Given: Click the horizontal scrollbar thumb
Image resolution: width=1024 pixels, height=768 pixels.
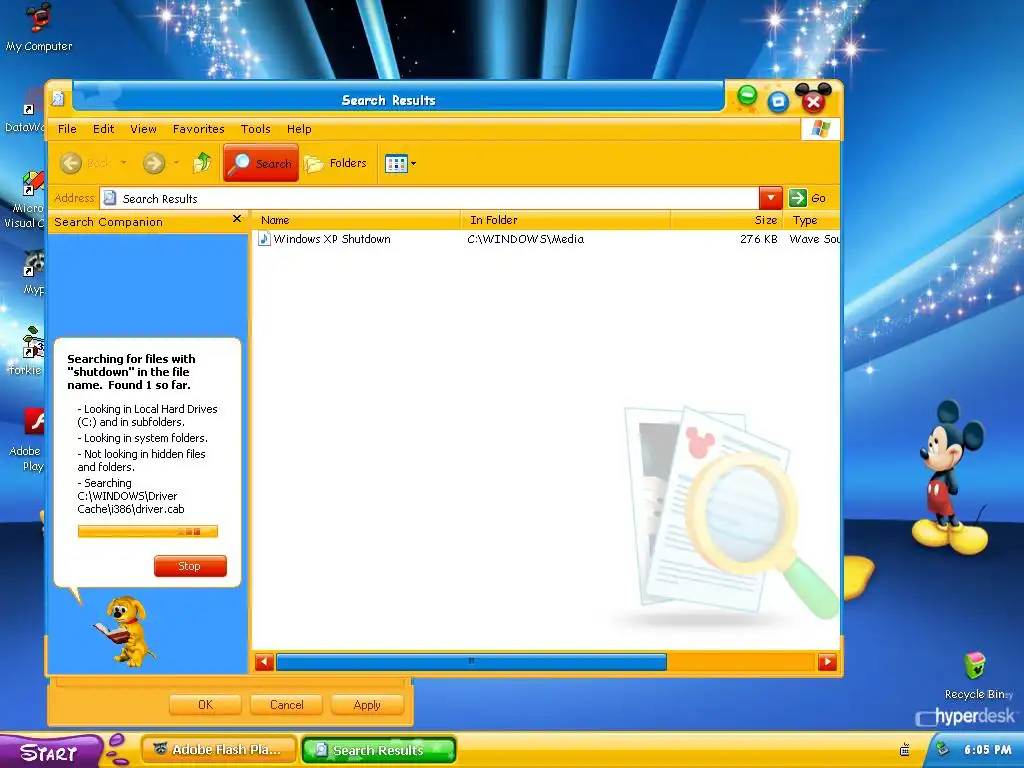Looking at the screenshot, I should pos(471,662).
